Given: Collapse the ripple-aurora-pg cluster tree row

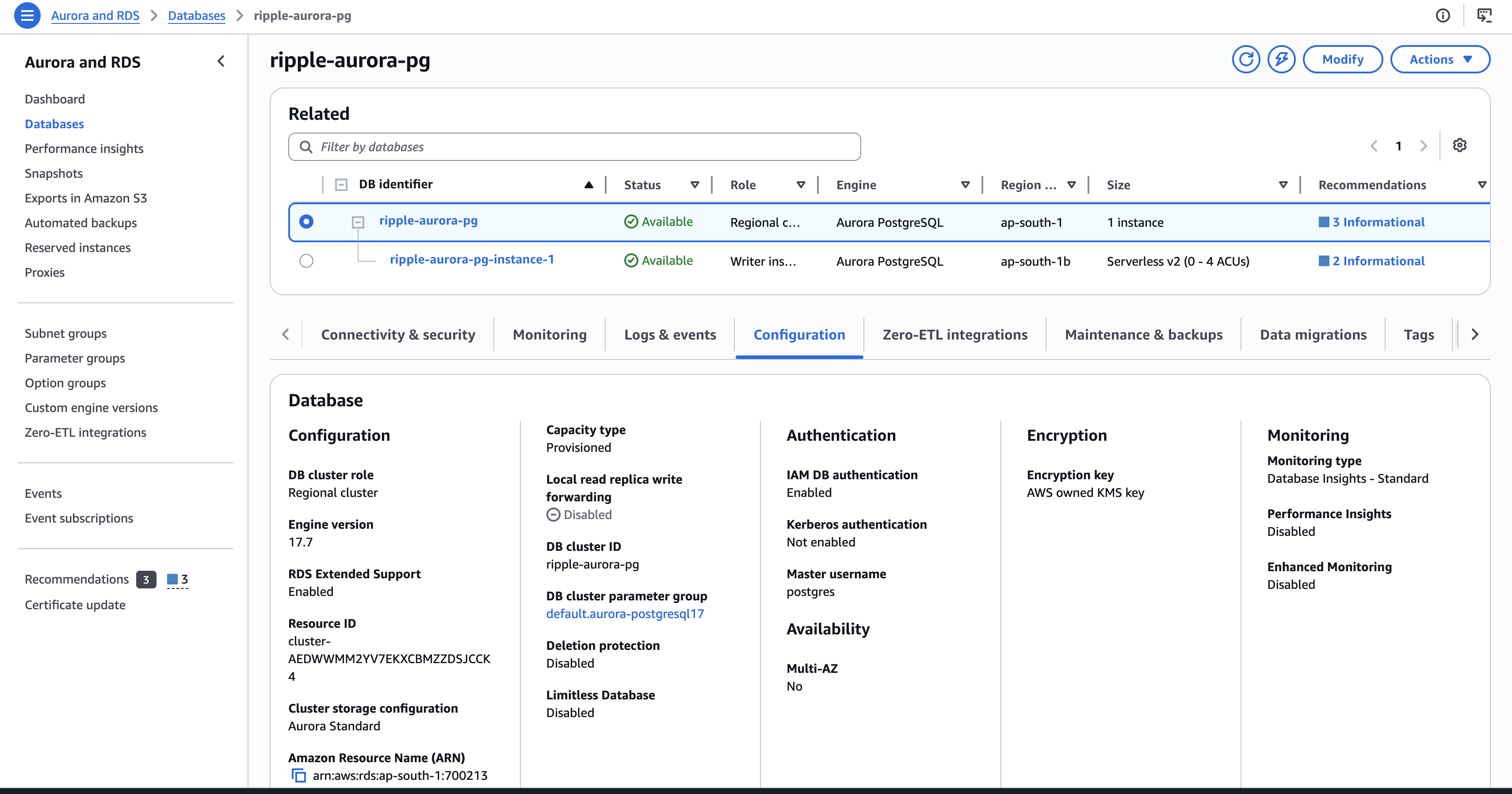Looking at the screenshot, I should (358, 222).
